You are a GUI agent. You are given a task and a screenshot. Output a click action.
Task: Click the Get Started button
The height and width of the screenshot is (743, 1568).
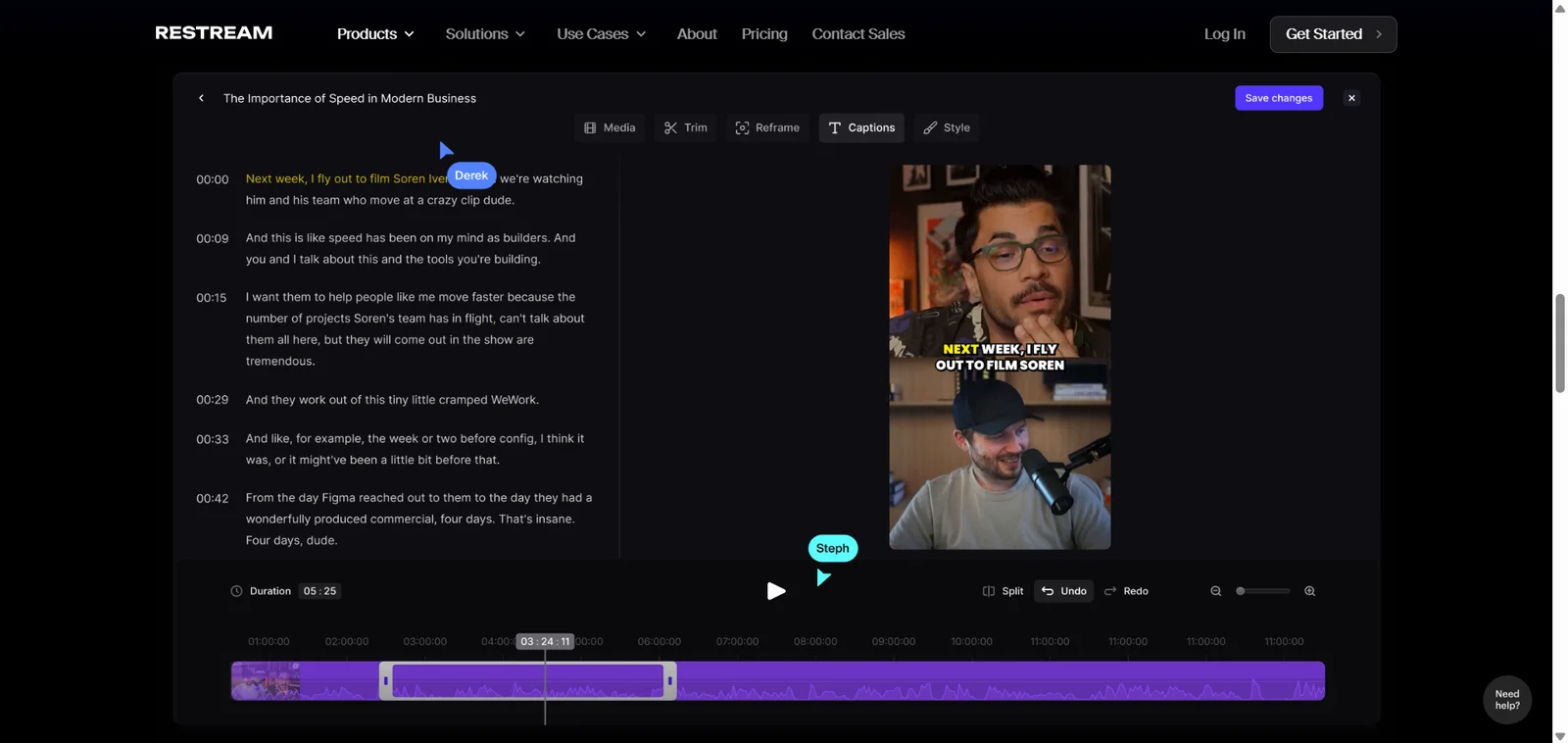click(x=1333, y=34)
